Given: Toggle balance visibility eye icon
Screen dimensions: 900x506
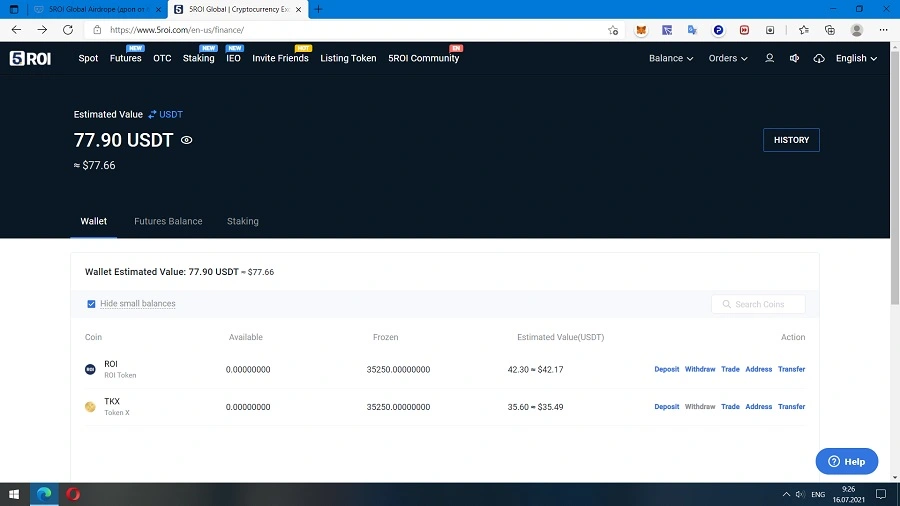Looking at the screenshot, I should pos(187,140).
